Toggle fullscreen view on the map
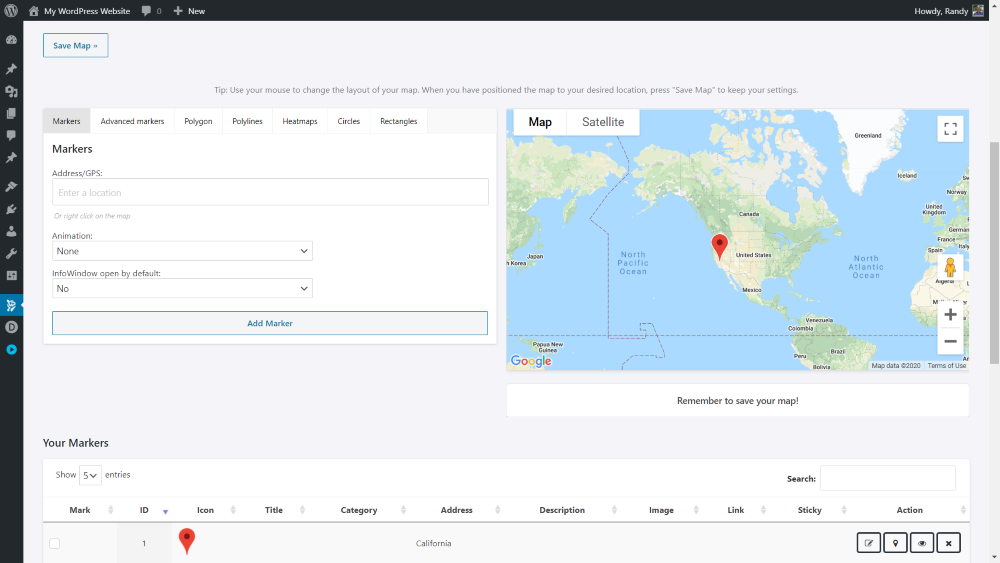Screen dimensions: 1000x563 click(x=950, y=129)
